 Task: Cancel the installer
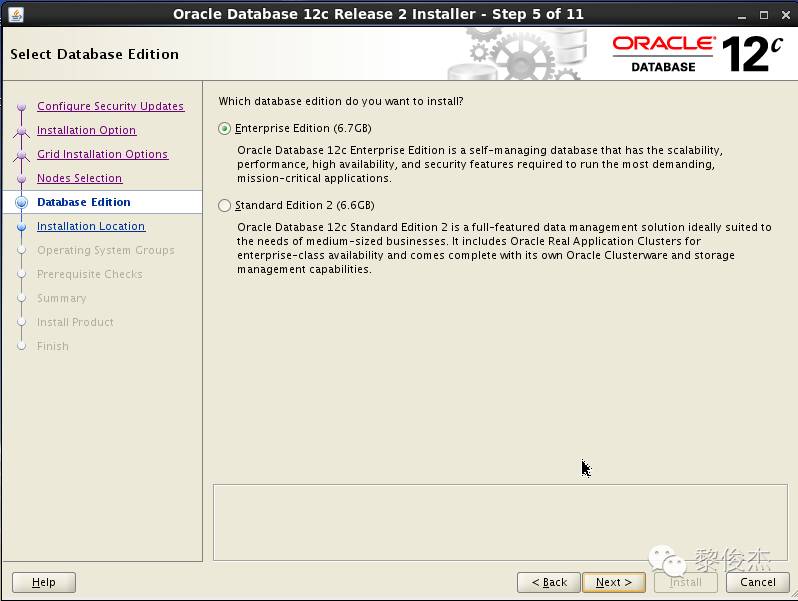click(x=758, y=582)
